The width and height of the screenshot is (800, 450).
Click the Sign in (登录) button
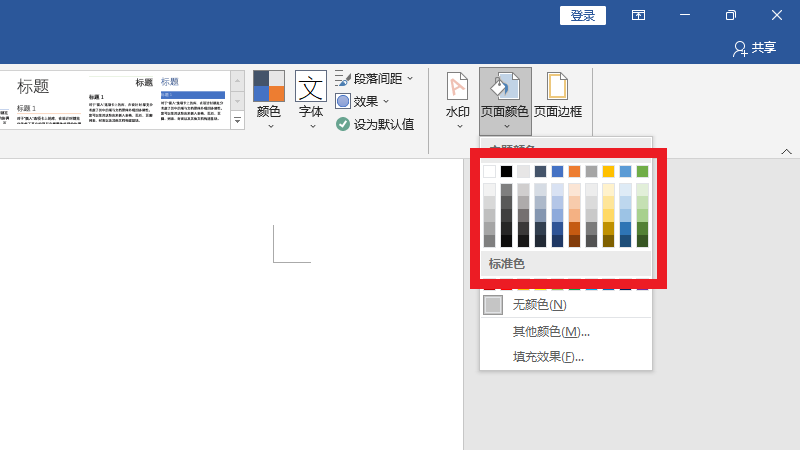(583, 15)
